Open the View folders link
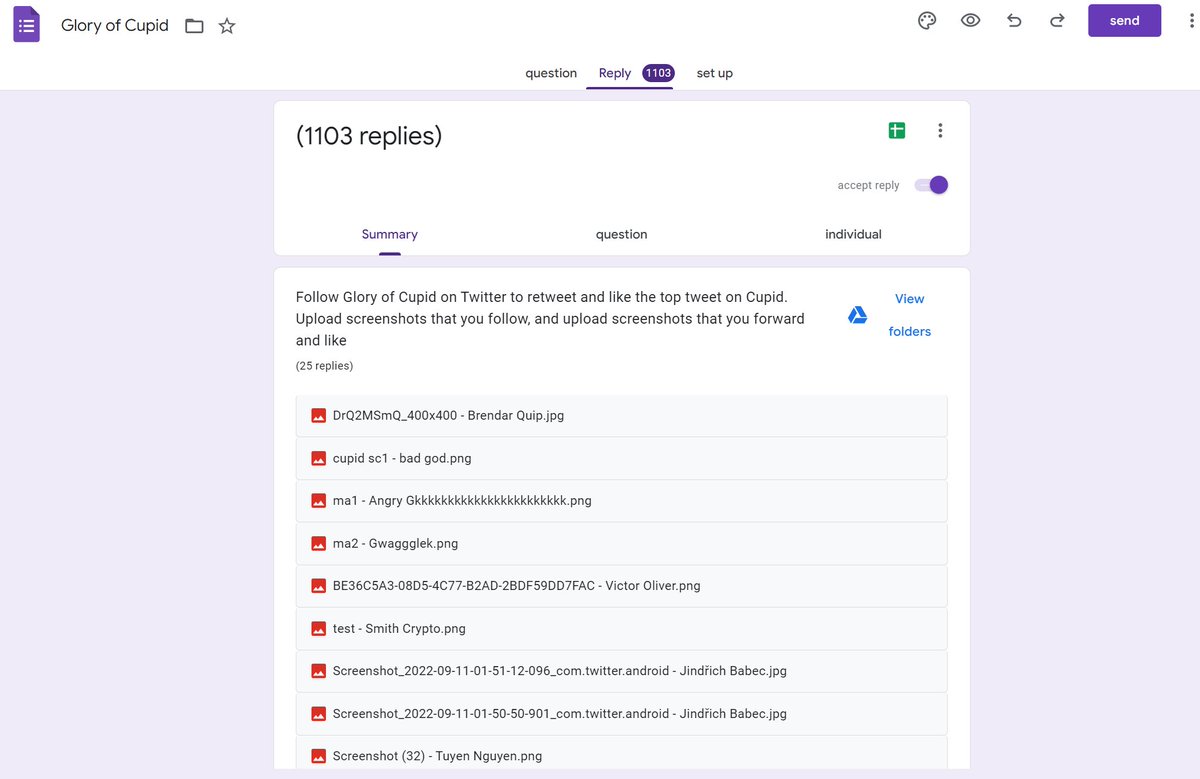This screenshot has width=1200, height=779. pyautogui.click(x=910, y=315)
